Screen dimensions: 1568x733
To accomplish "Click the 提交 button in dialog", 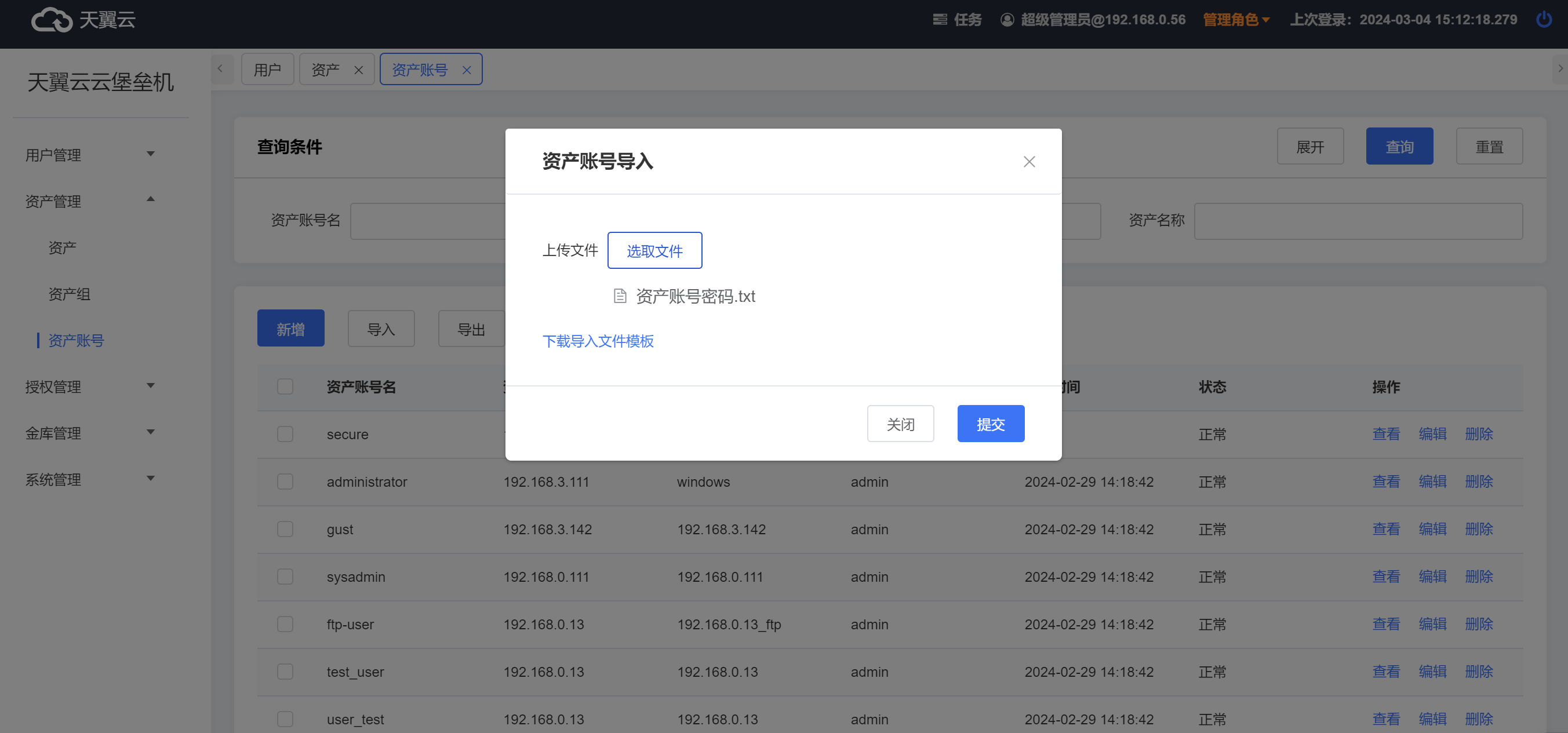I will [x=990, y=424].
